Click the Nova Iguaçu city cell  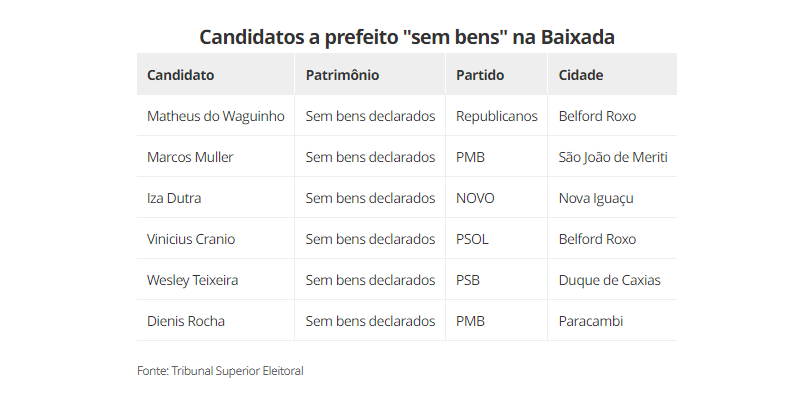(596, 198)
